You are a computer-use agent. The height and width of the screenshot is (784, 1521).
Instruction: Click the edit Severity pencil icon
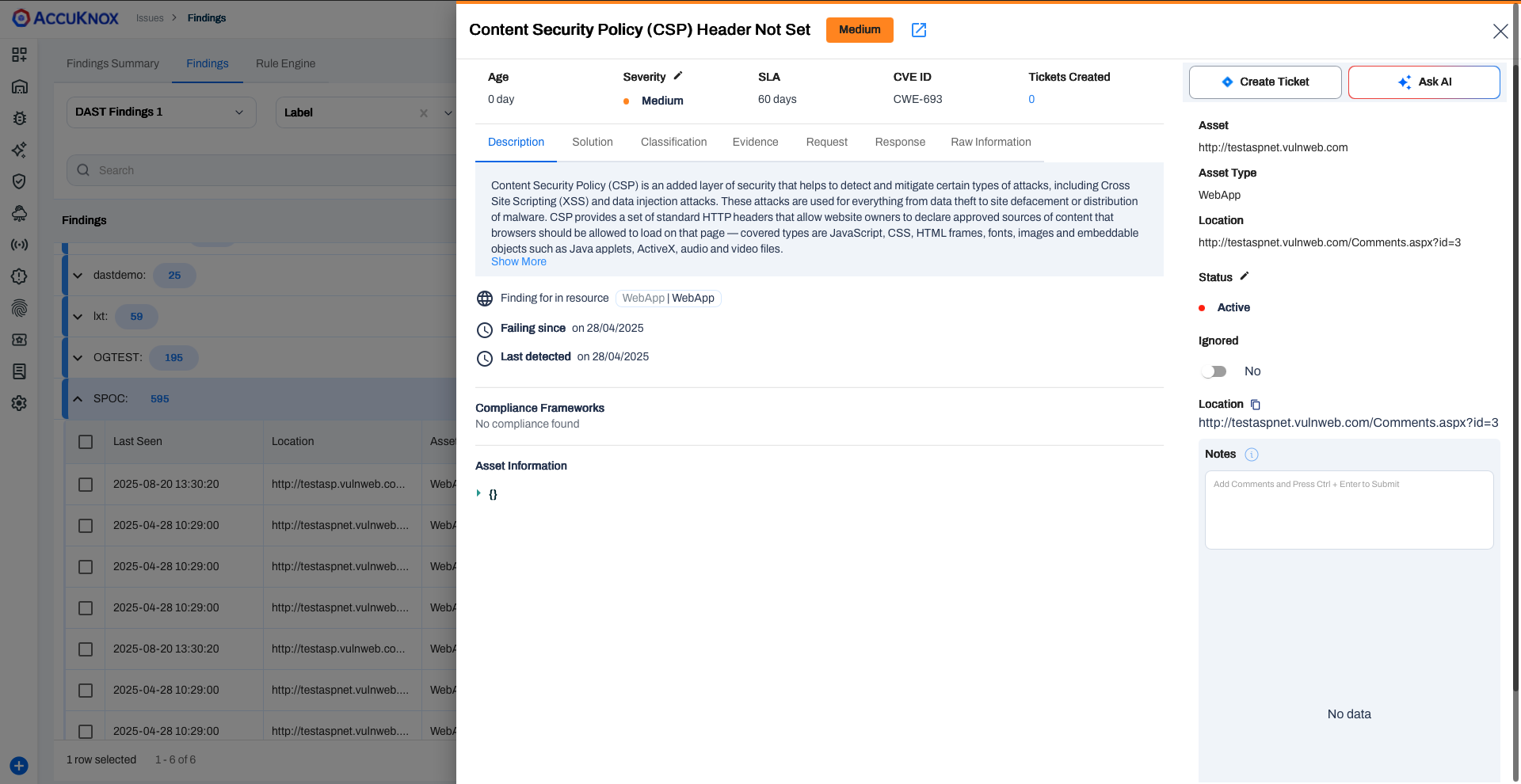point(678,76)
